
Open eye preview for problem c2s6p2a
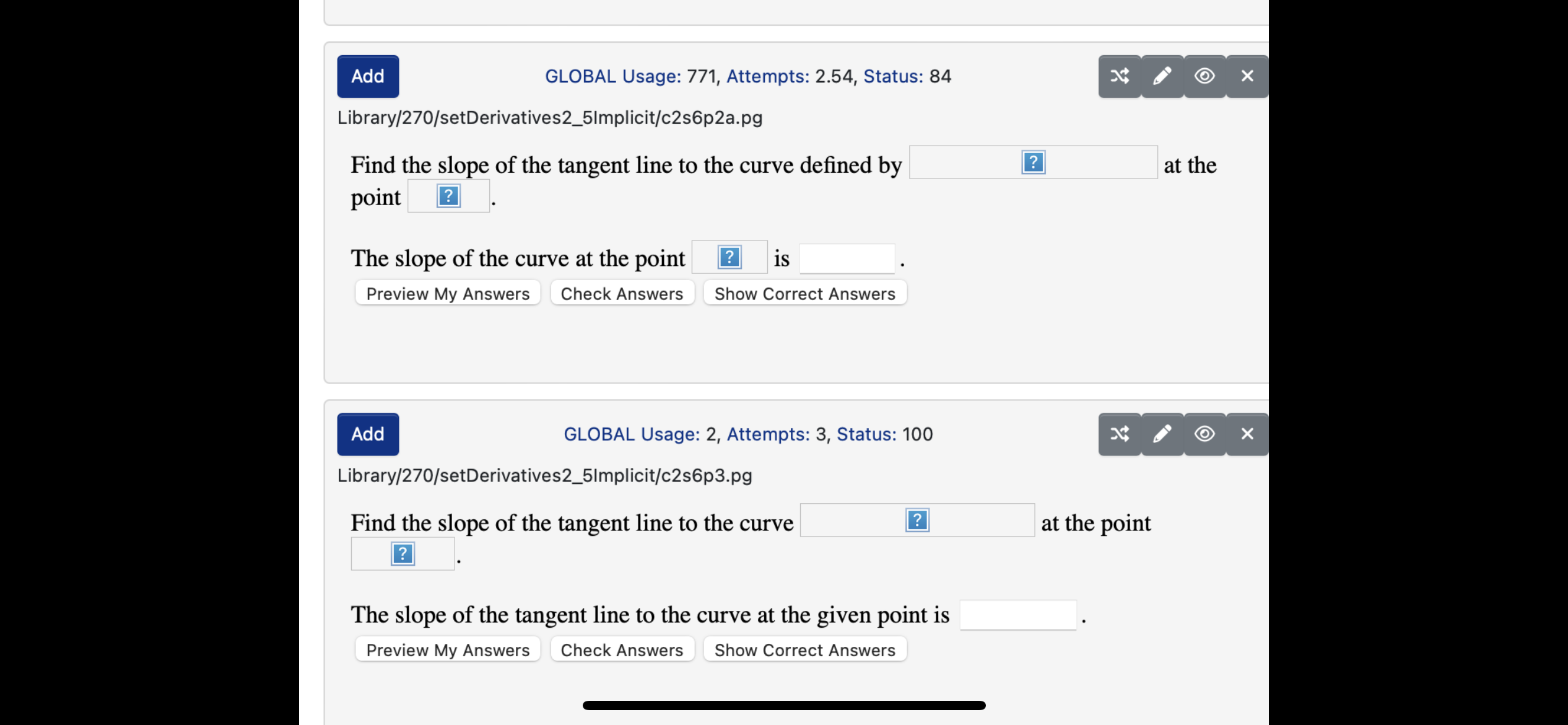point(1204,76)
